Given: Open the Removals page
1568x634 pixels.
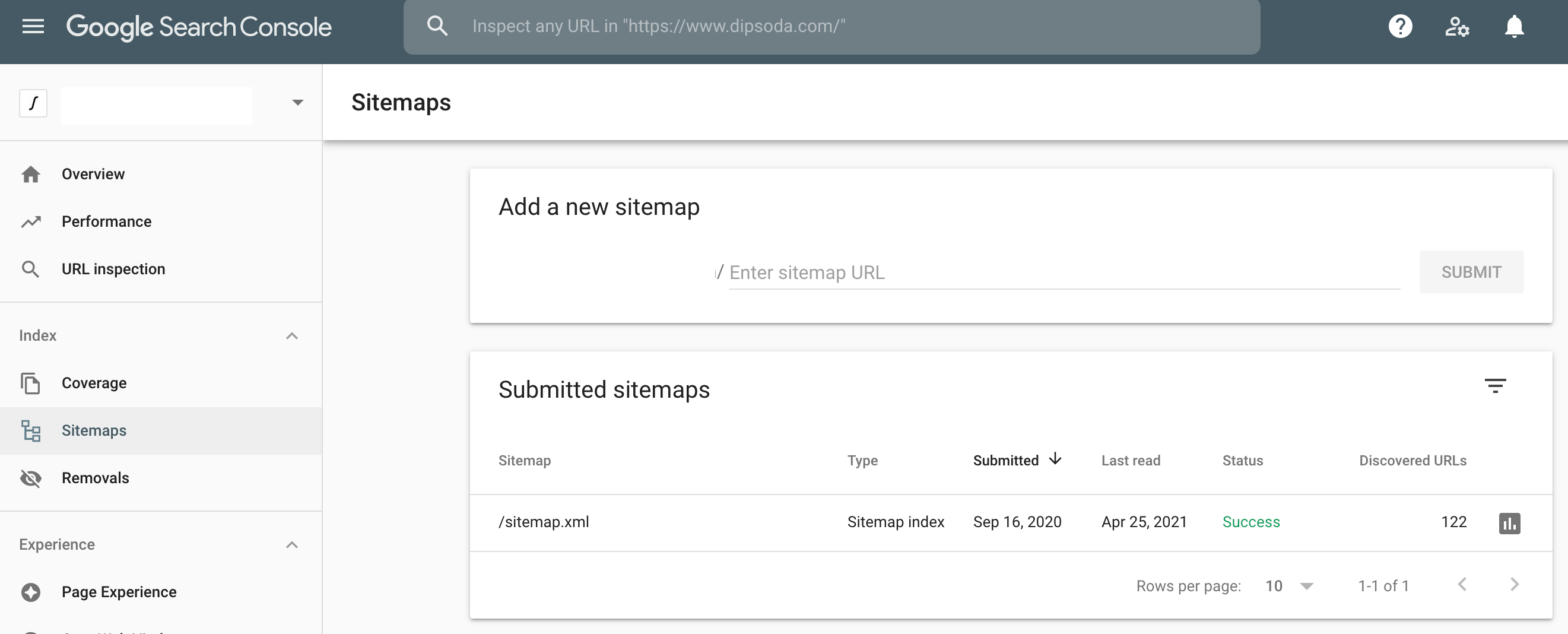Looking at the screenshot, I should [x=96, y=478].
